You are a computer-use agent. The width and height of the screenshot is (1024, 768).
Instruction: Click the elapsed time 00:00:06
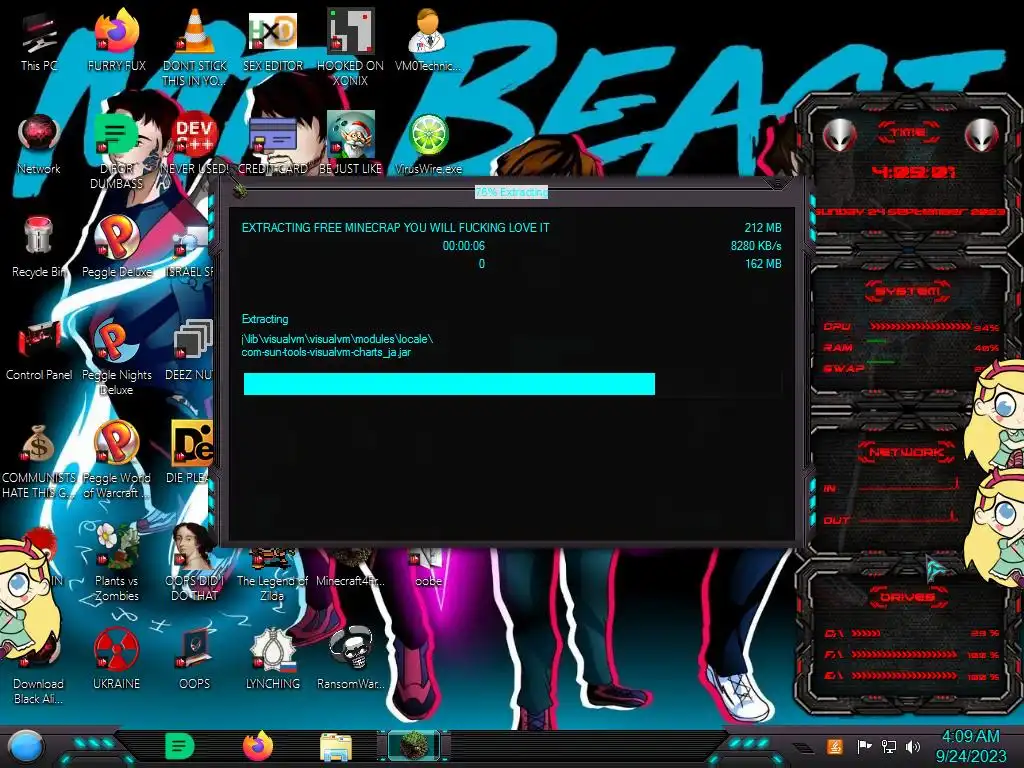(x=464, y=246)
